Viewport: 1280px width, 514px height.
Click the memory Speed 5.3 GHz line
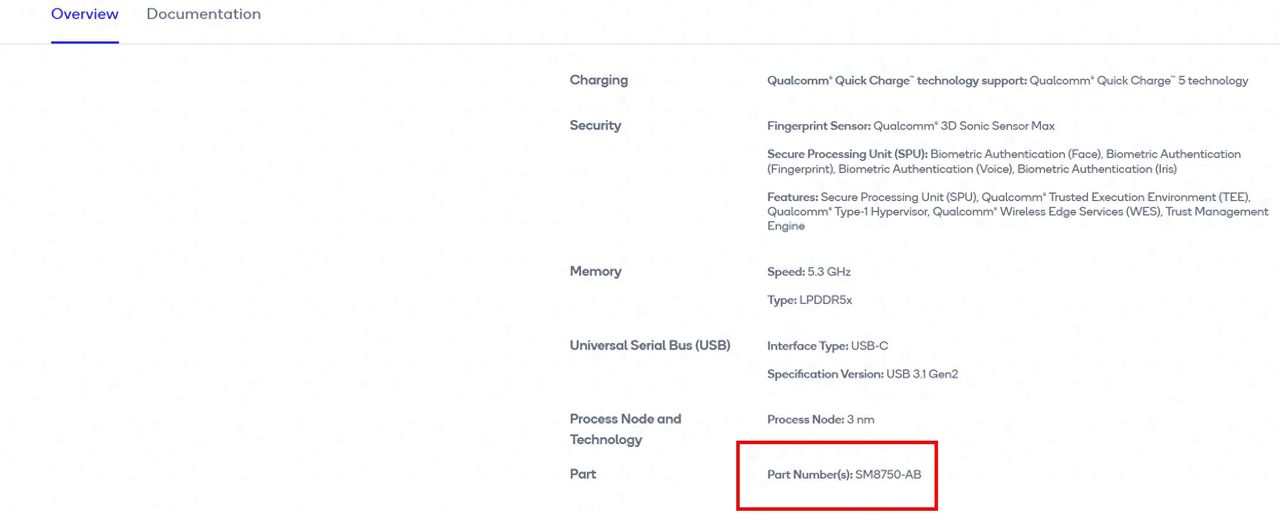[809, 272]
